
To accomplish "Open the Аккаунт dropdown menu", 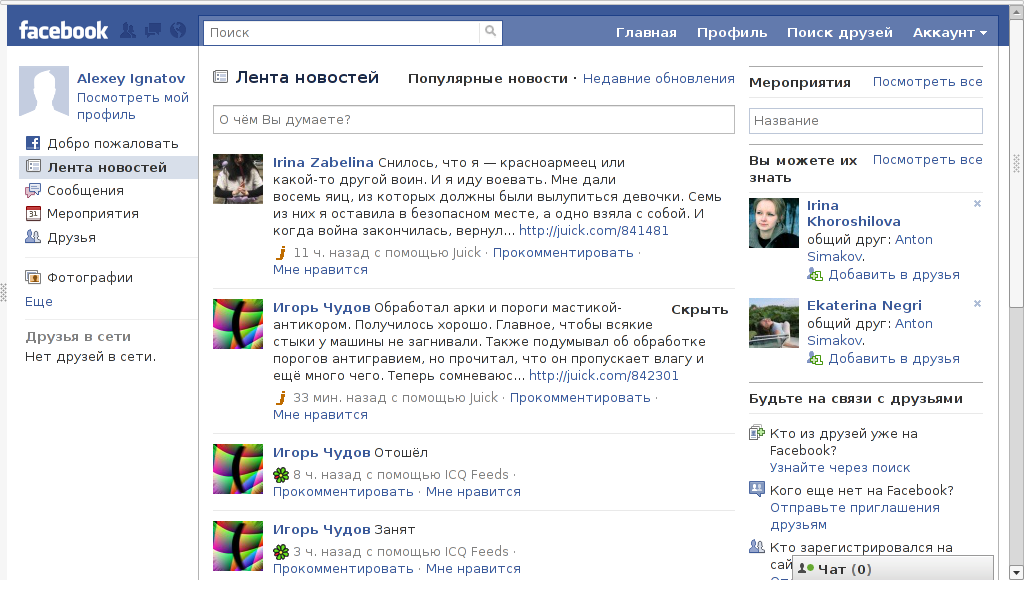I will click(949, 33).
